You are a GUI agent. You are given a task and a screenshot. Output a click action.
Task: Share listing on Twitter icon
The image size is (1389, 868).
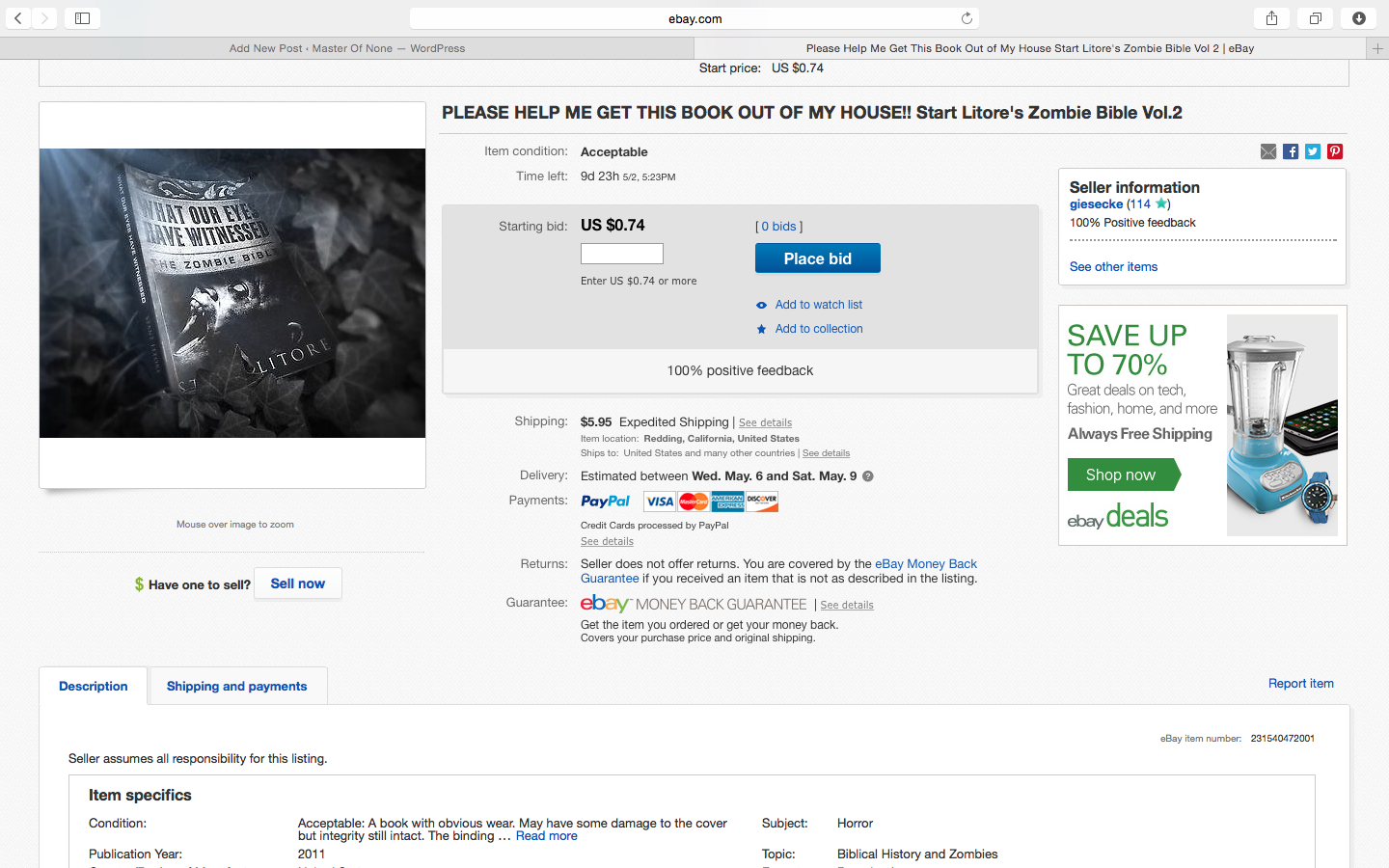click(1313, 151)
